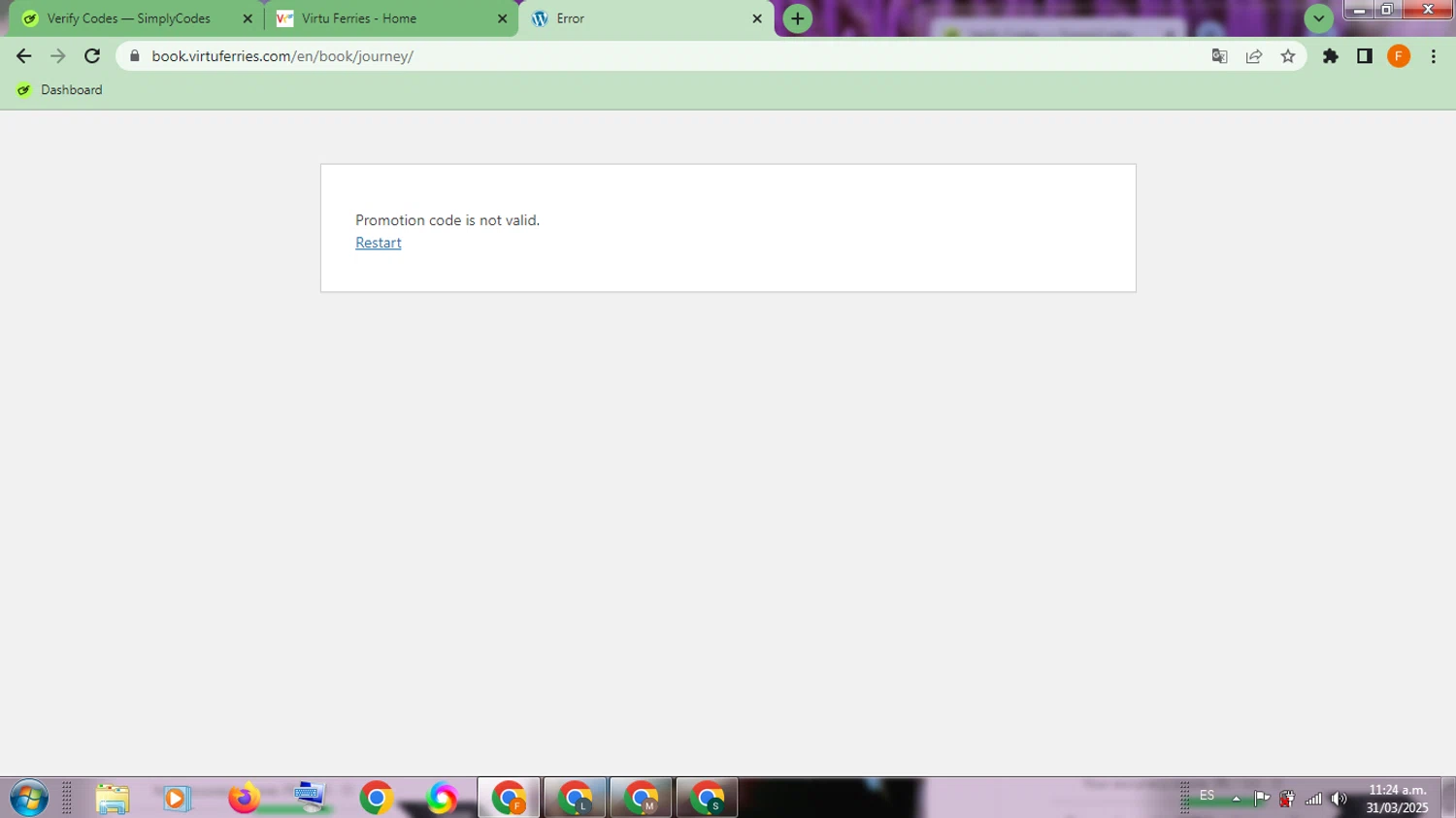Close the Virtu Ferries - Home tab
This screenshot has height=818, width=1456.
(x=502, y=18)
